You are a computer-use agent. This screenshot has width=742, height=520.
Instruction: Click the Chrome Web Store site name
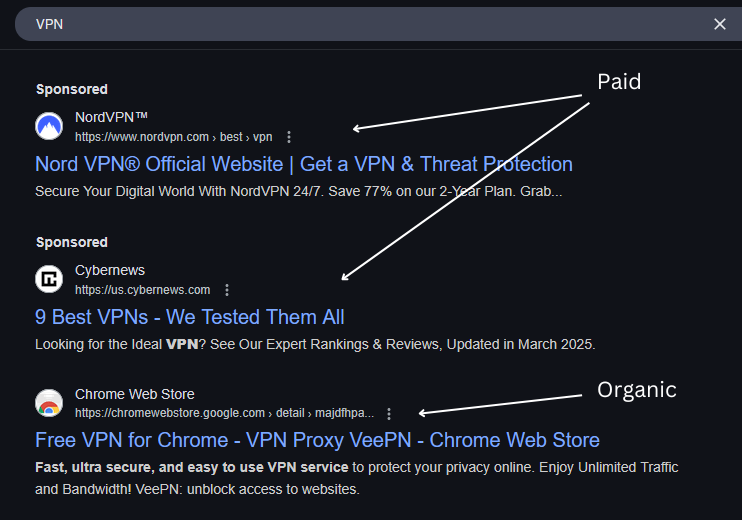pyautogui.click(x=135, y=394)
